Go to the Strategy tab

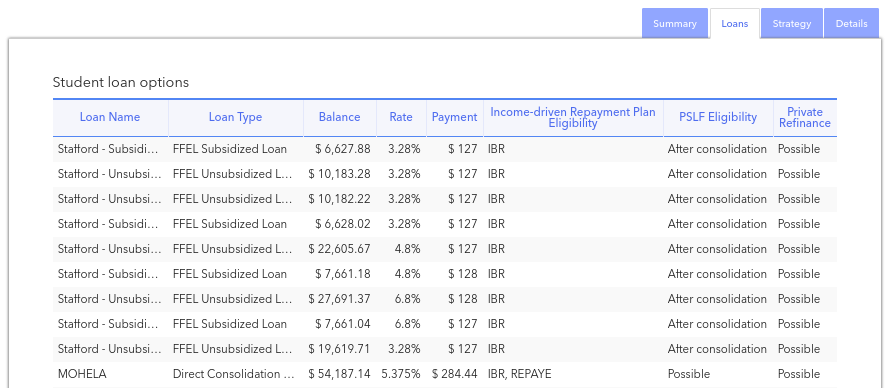coord(792,24)
